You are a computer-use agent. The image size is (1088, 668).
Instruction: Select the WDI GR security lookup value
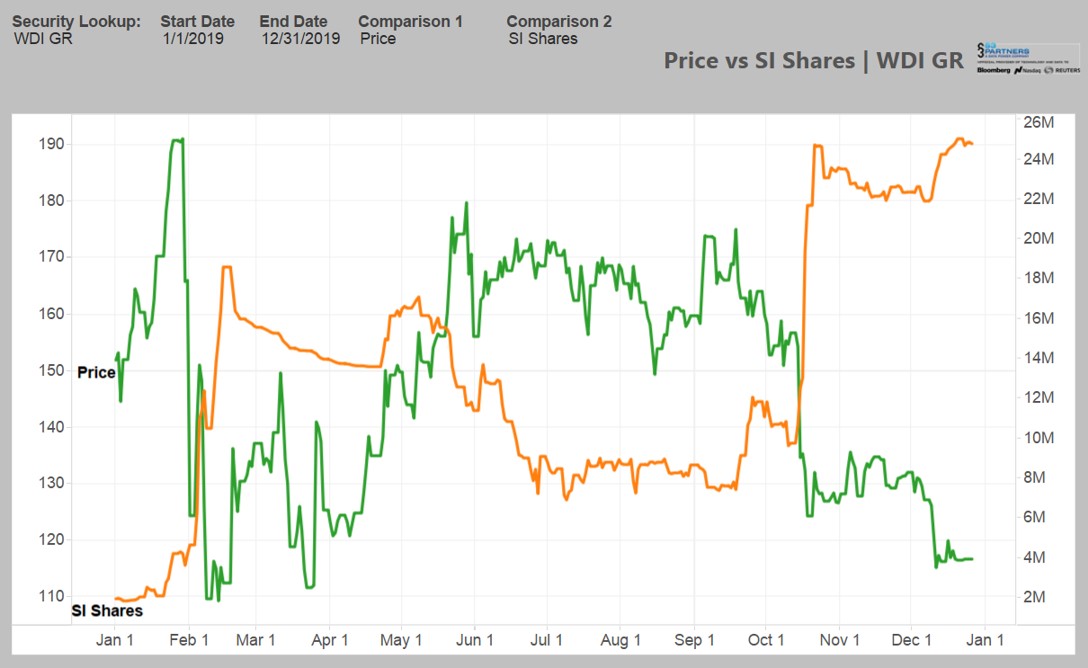pyautogui.click(x=43, y=39)
